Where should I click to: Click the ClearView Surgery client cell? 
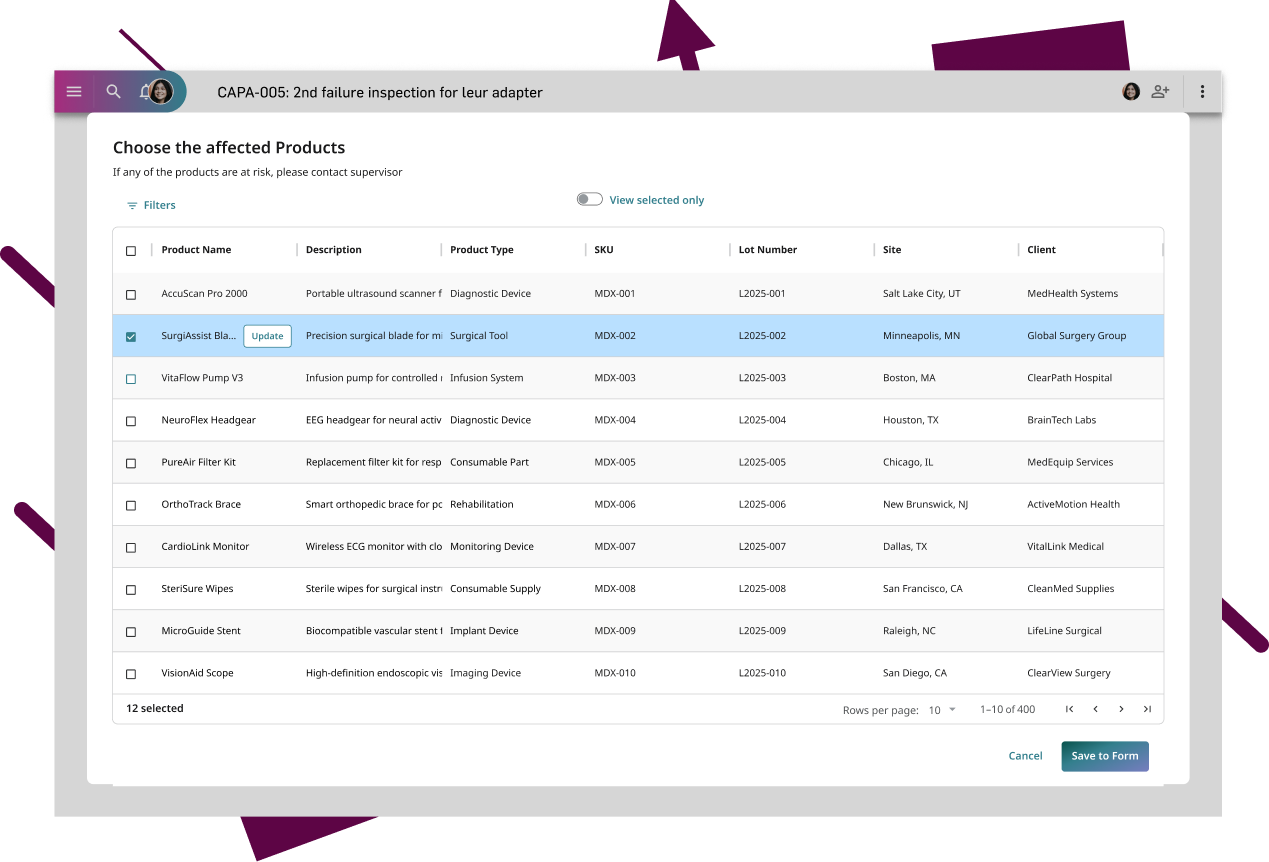pyautogui.click(x=1069, y=672)
